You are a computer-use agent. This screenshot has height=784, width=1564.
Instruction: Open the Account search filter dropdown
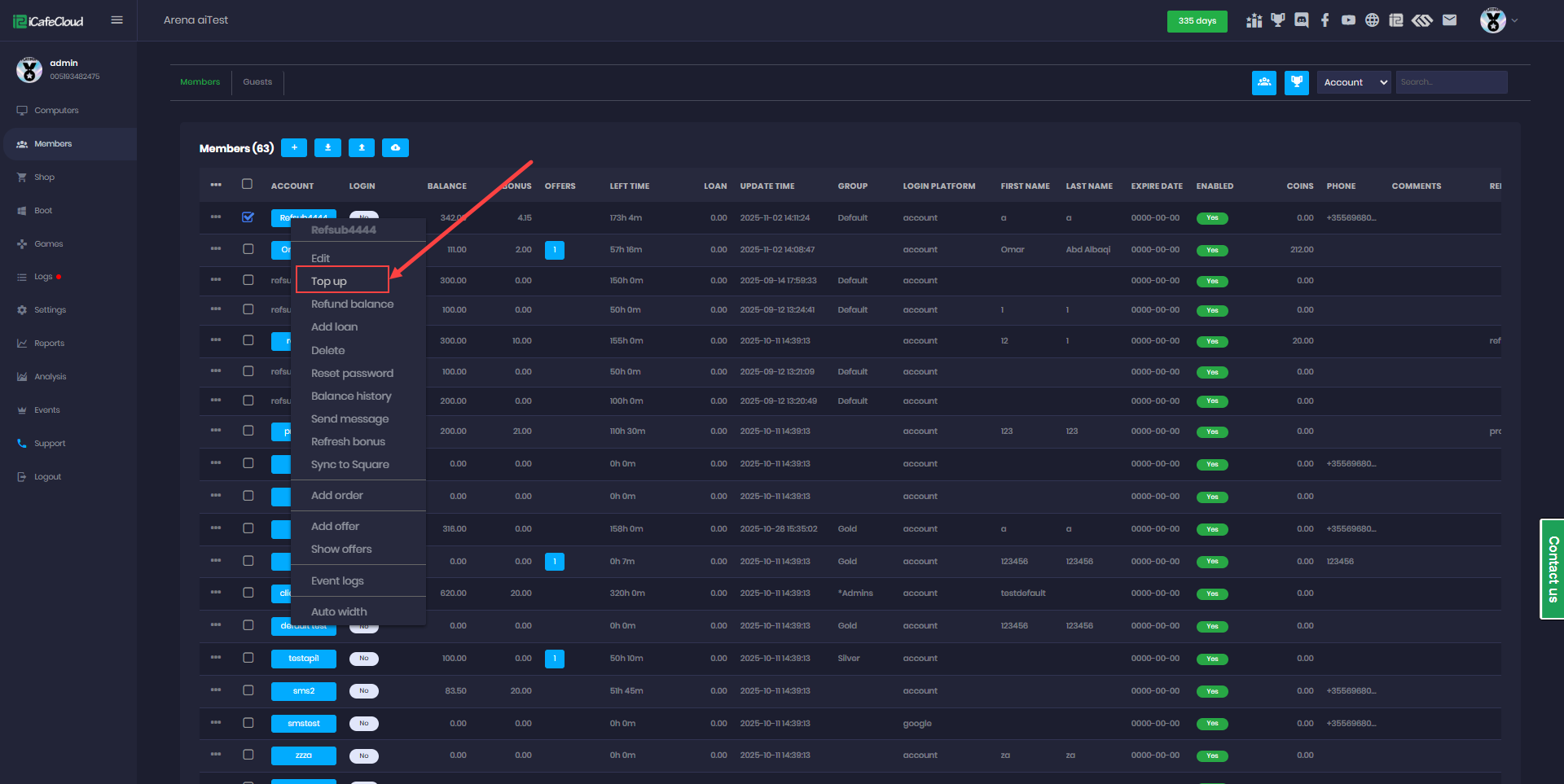[1354, 82]
